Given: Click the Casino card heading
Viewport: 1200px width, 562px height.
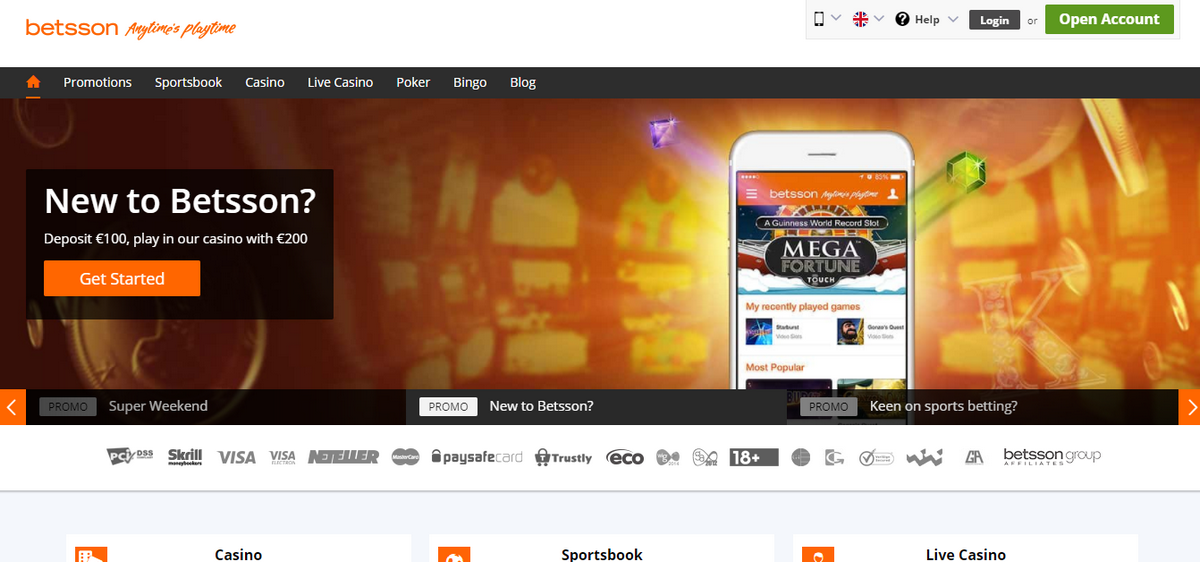Looking at the screenshot, I should pyautogui.click(x=238, y=554).
